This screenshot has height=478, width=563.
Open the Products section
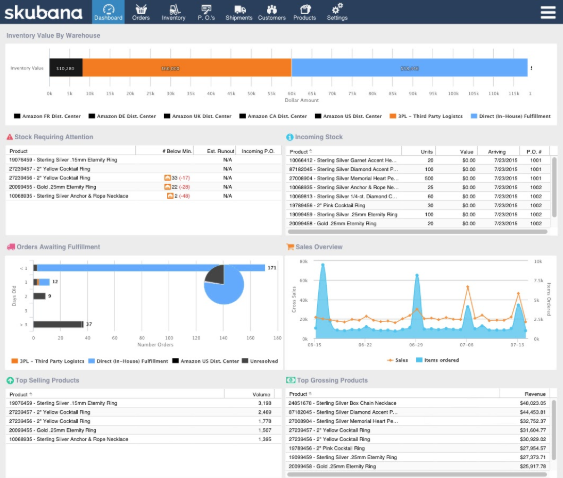[x=304, y=12]
